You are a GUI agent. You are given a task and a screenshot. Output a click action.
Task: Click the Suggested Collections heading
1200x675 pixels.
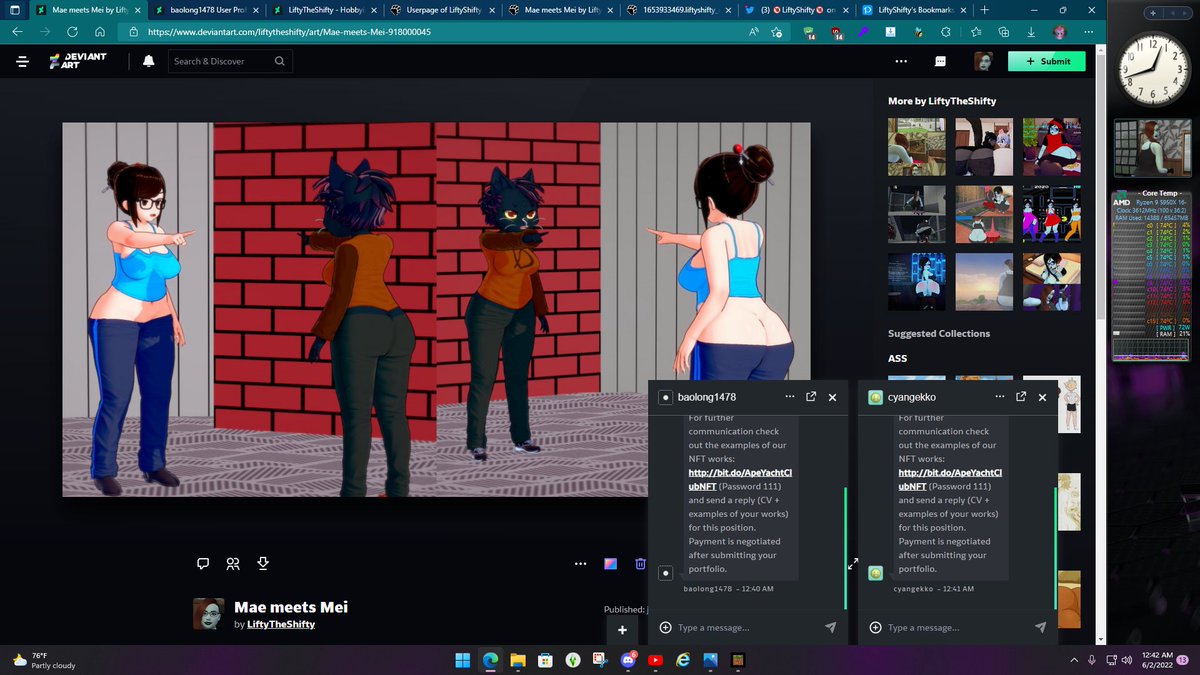[x=939, y=333]
